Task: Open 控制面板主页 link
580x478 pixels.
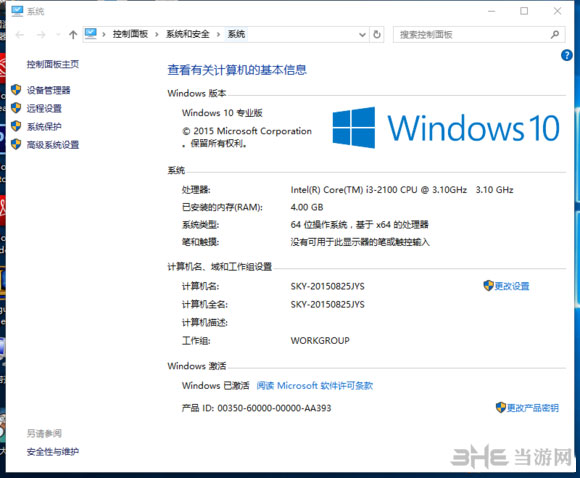Action: tap(53, 64)
